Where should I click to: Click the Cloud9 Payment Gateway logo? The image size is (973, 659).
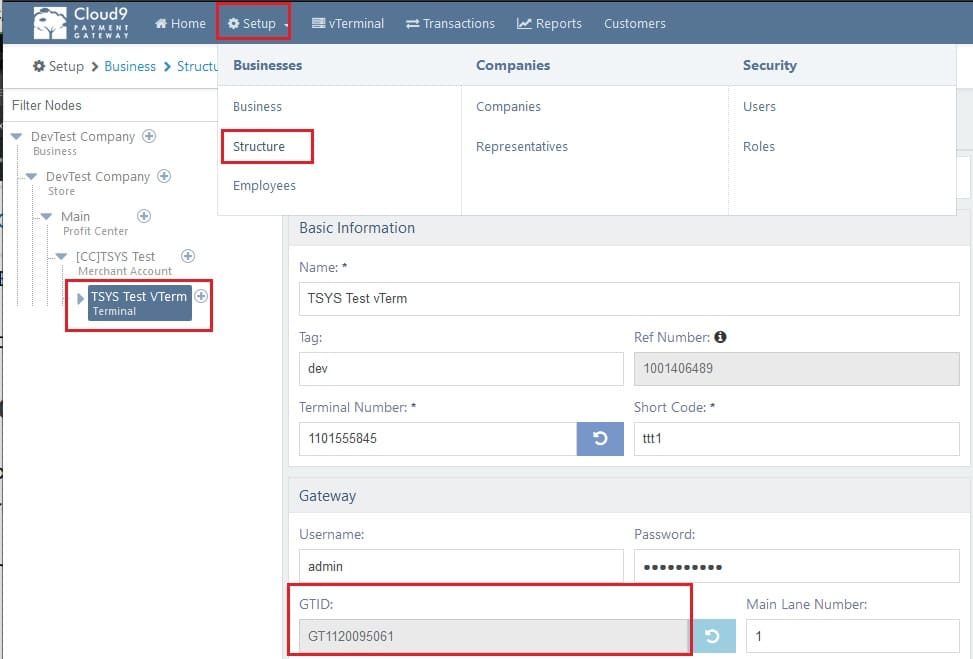pyautogui.click(x=81, y=23)
